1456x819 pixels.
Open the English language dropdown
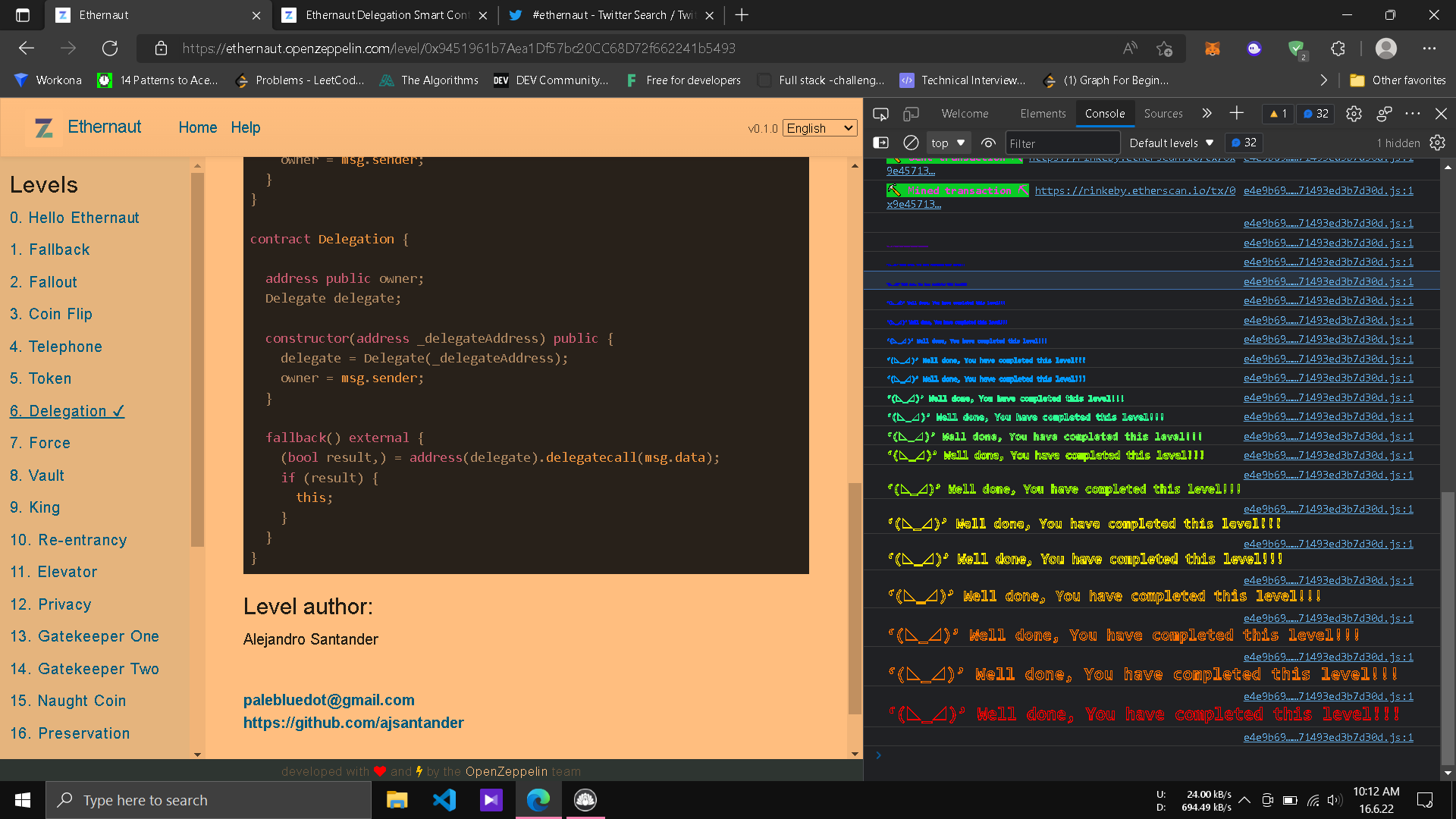tap(820, 128)
